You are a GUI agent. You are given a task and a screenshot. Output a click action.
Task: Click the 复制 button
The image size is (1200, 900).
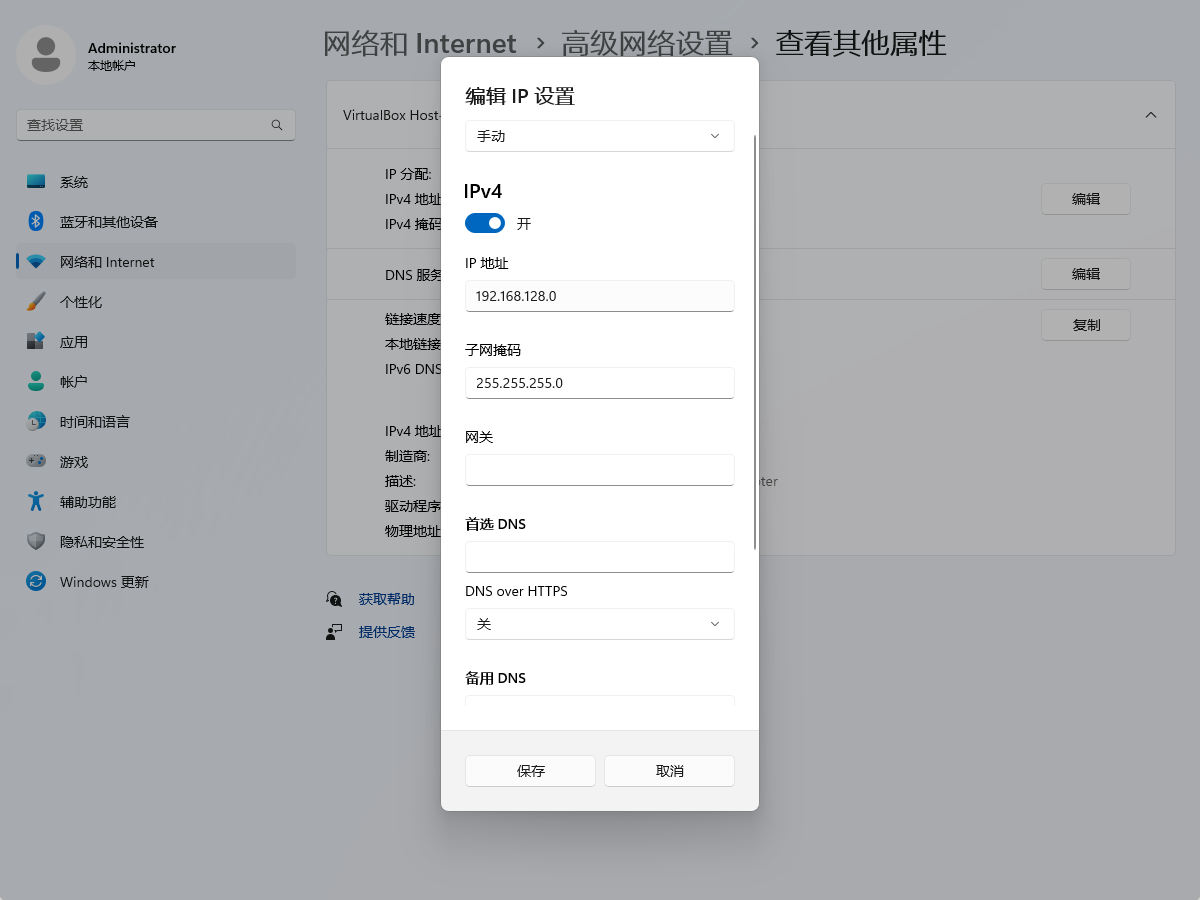[1086, 325]
